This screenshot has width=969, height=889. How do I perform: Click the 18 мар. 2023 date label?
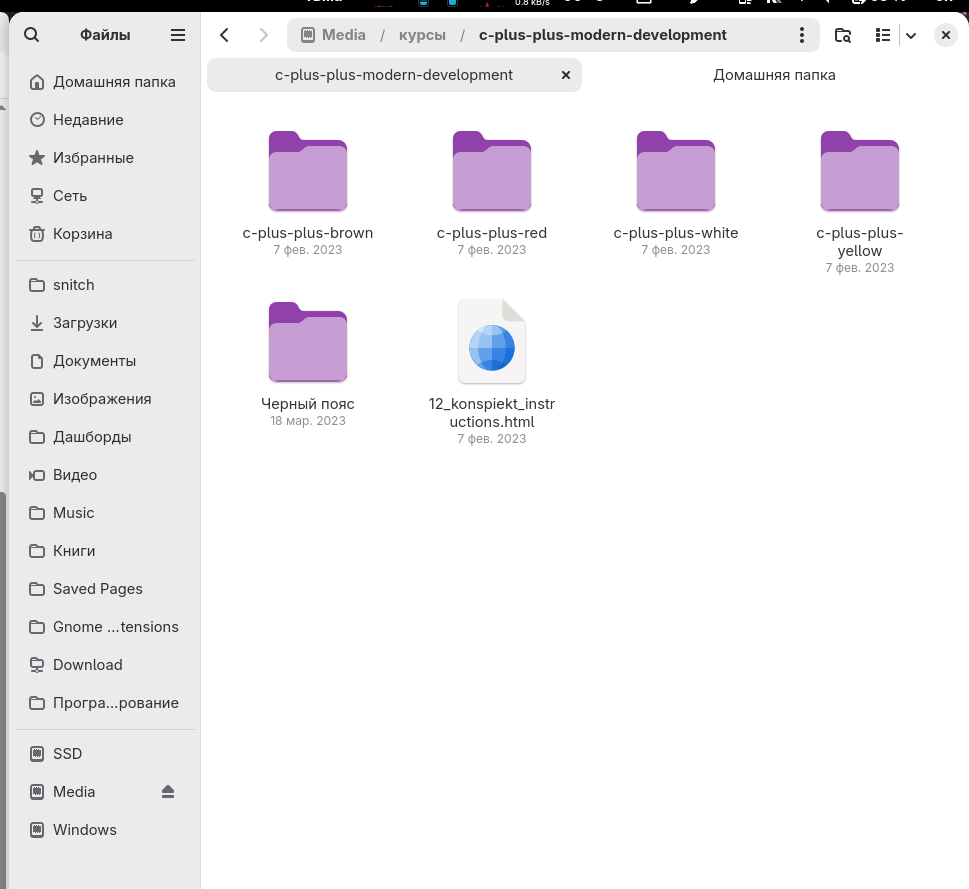point(308,421)
